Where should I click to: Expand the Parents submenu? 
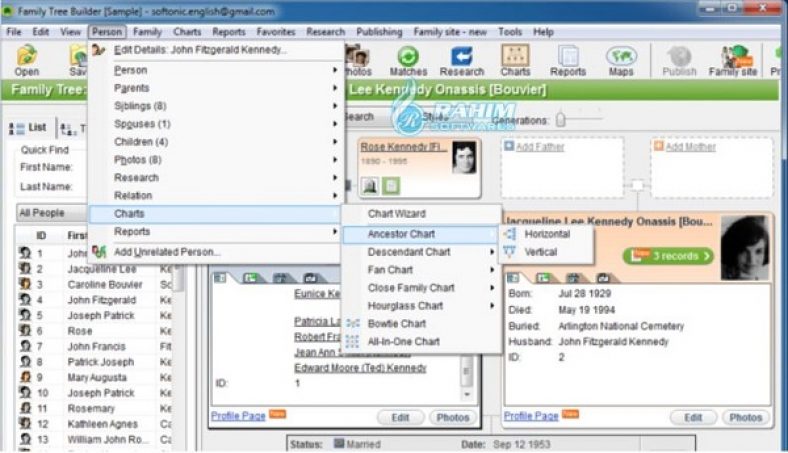(x=334, y=88)
